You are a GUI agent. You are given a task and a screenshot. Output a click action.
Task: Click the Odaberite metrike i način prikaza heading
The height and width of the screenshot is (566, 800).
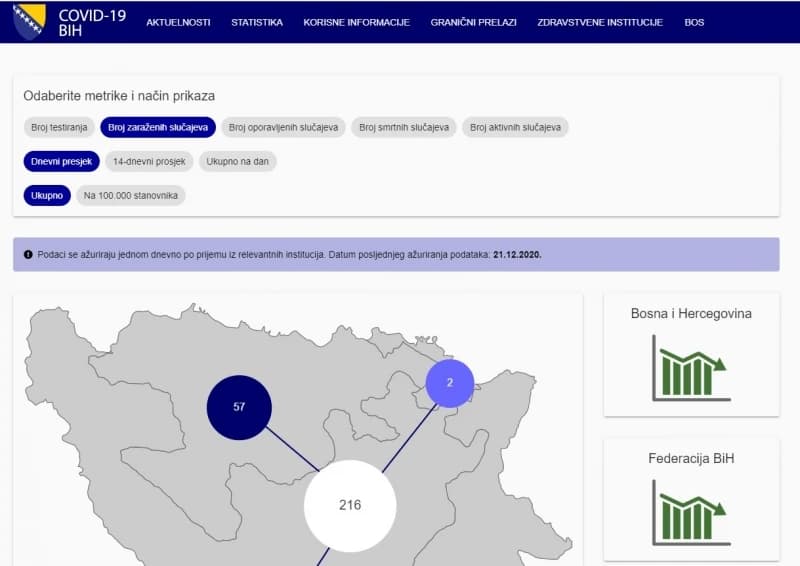tap(119, 96)
